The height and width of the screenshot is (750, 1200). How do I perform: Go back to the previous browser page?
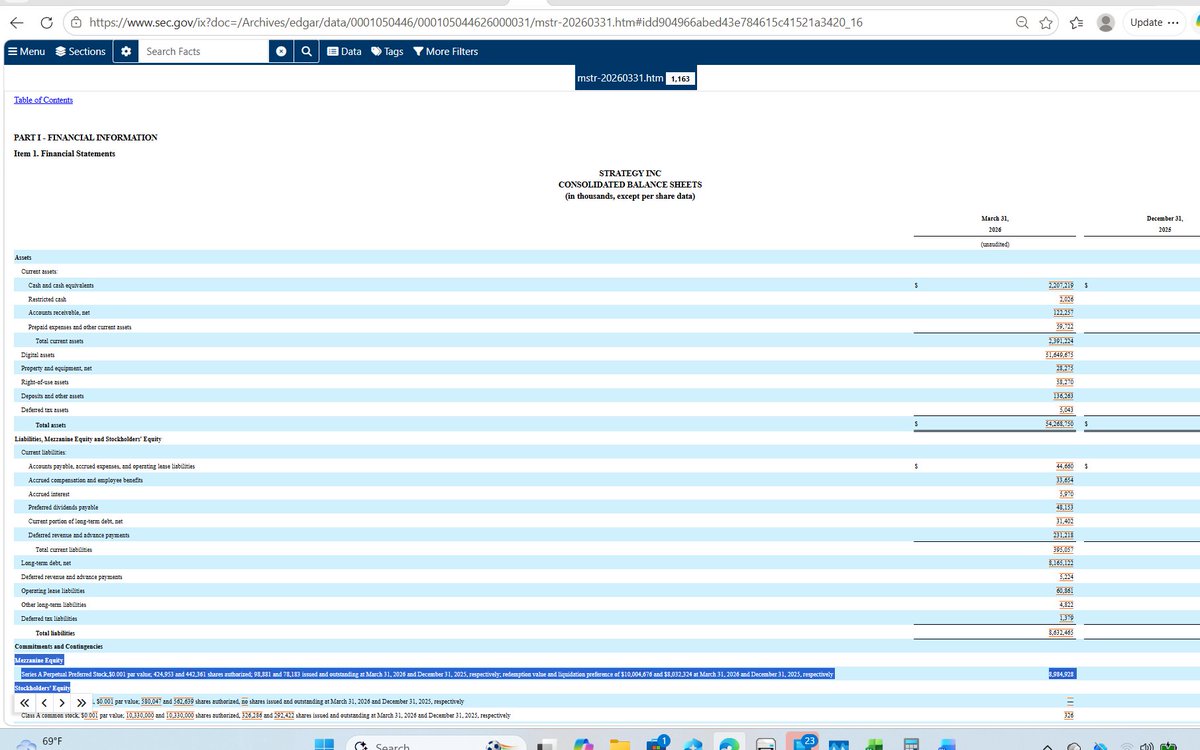18,22
